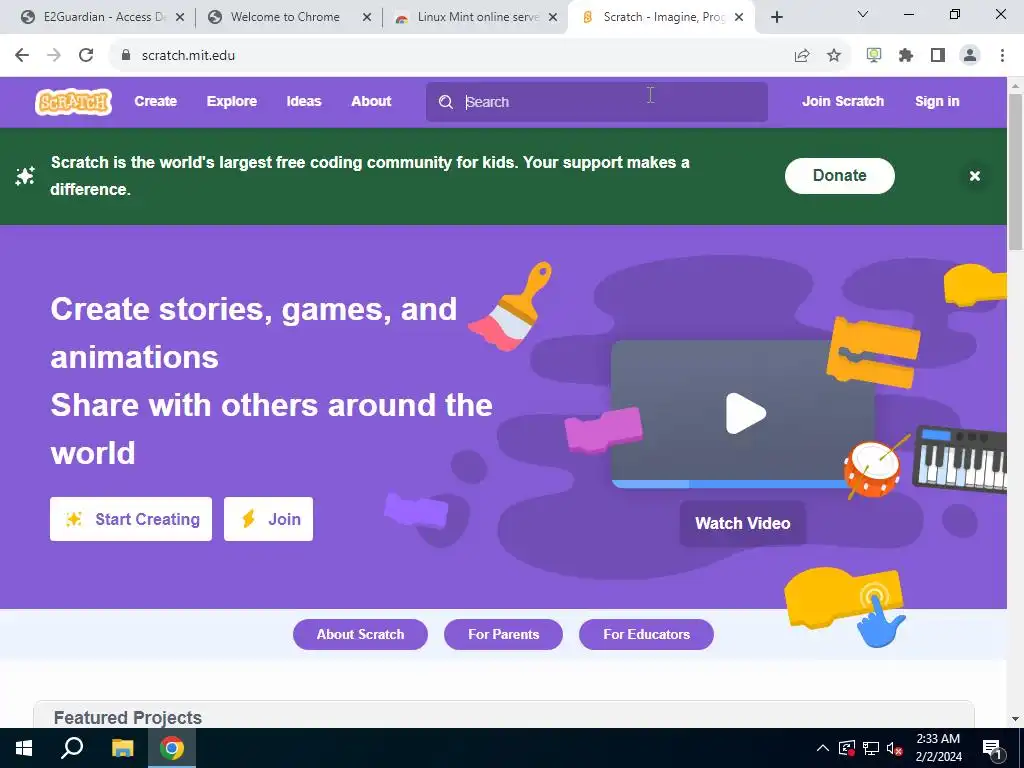Click the green monitor extension icon

(x=874, y=56)
